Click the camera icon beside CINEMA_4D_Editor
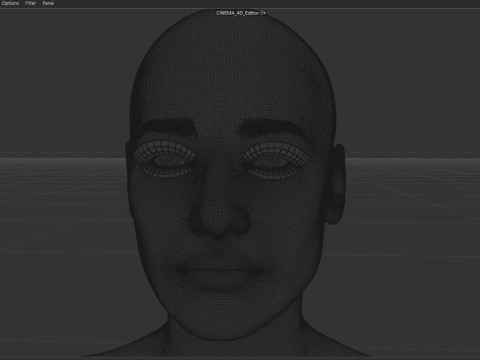 (263, 13)
